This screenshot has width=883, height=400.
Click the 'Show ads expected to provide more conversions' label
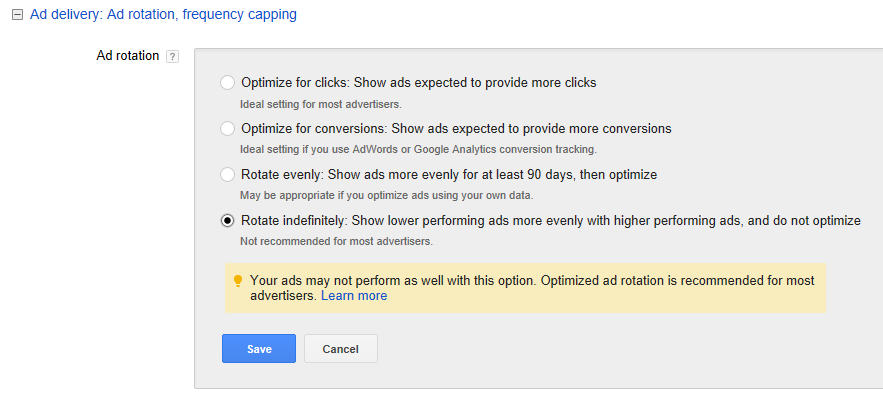pyautogui.click(x=532, y=129)
